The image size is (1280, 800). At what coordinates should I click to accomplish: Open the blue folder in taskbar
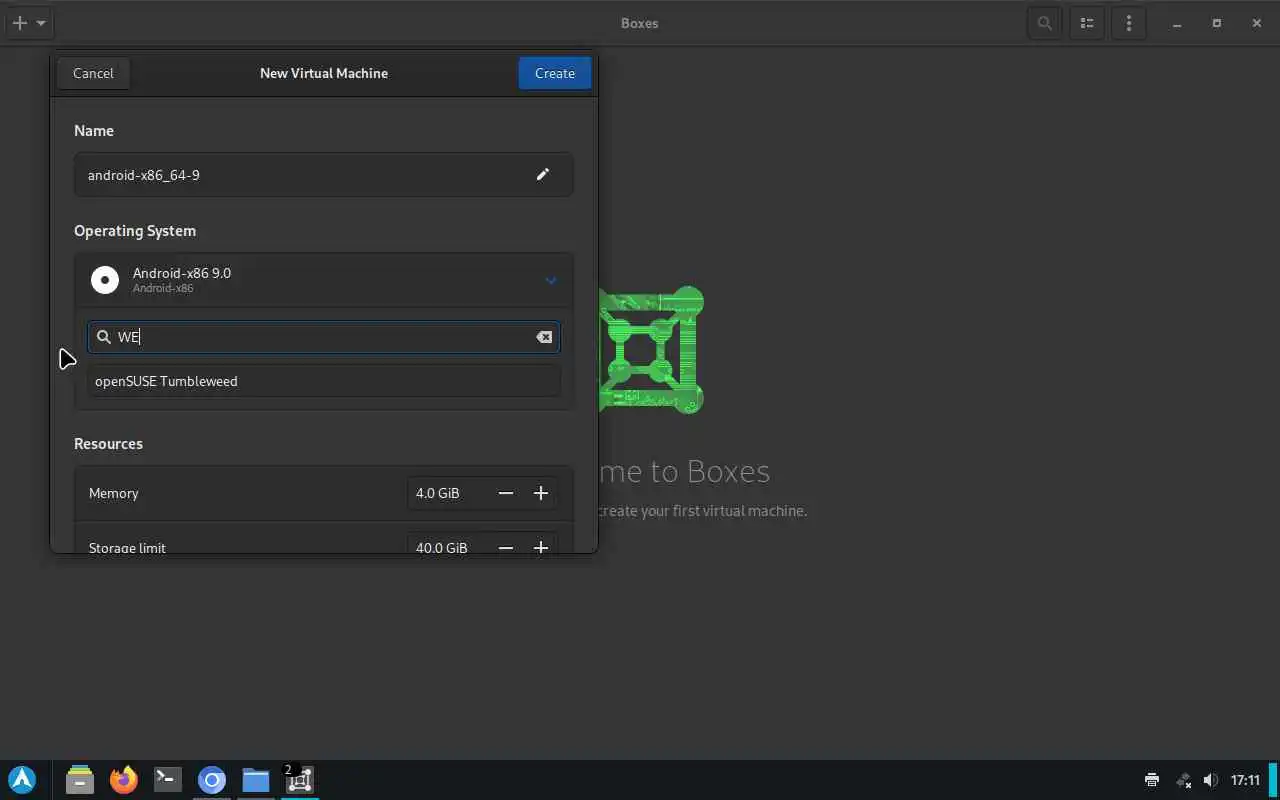(256, 779)
